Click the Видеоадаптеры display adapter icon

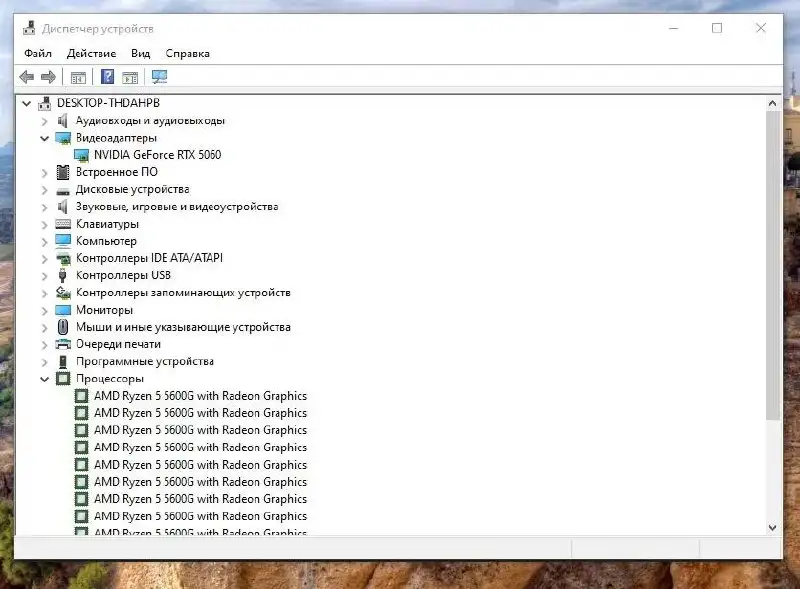tap(63, 138)
